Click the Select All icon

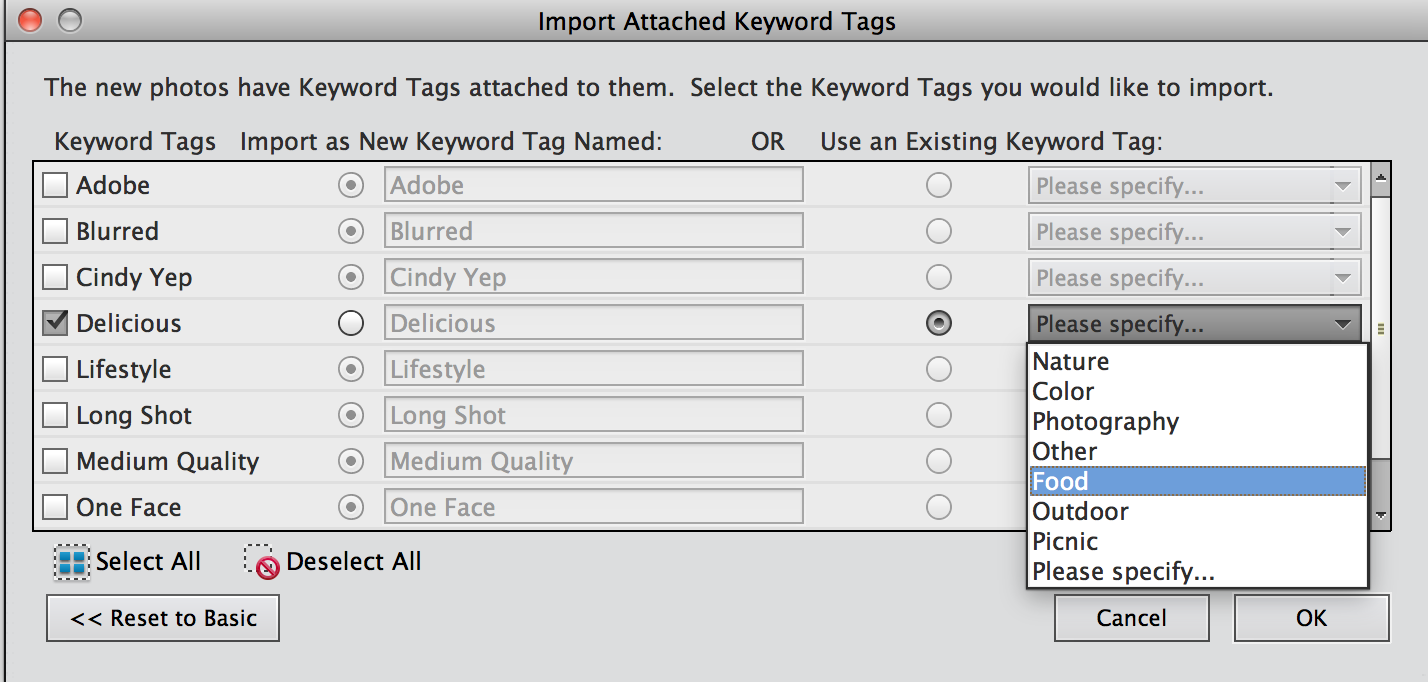pyautogui.click(x=72, y=562)
